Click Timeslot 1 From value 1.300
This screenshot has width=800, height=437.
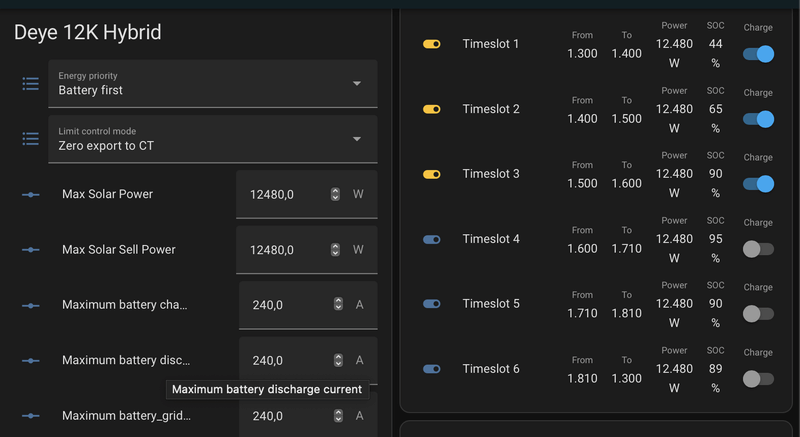pyautogui.click(x=582, y=54)
